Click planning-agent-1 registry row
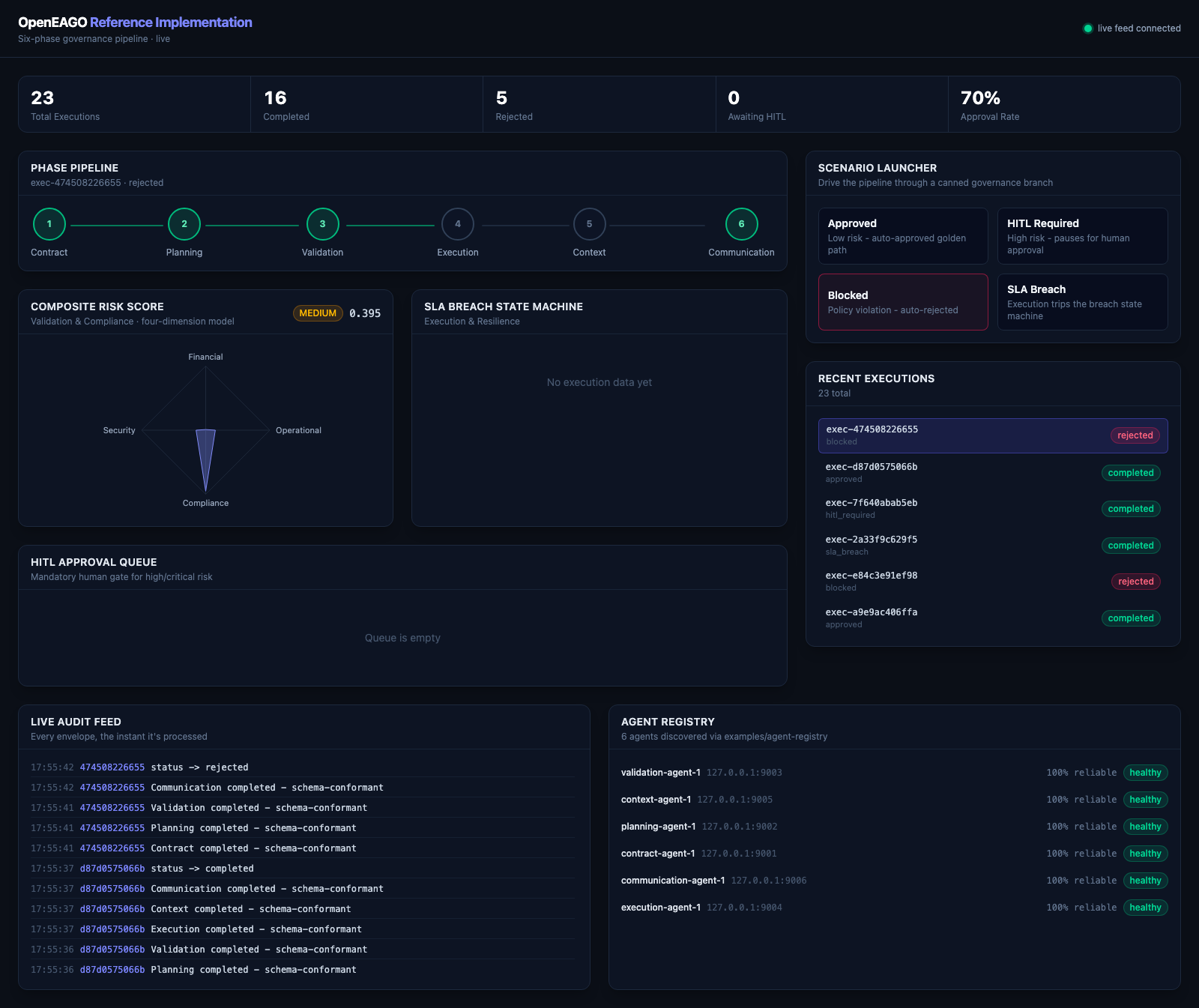The image size is (1199, 1008). [x=895, y=827]
